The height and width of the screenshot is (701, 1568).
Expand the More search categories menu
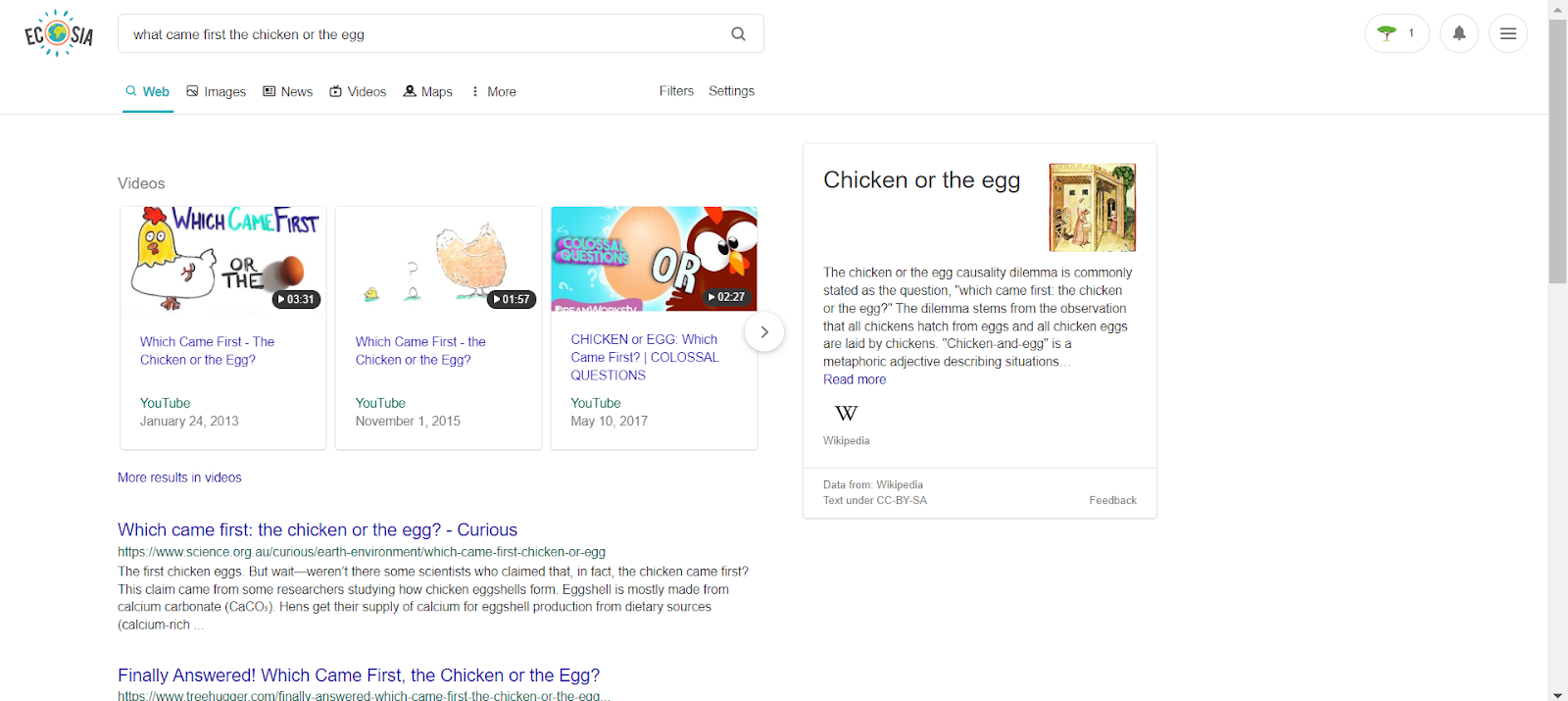(493, 91)
